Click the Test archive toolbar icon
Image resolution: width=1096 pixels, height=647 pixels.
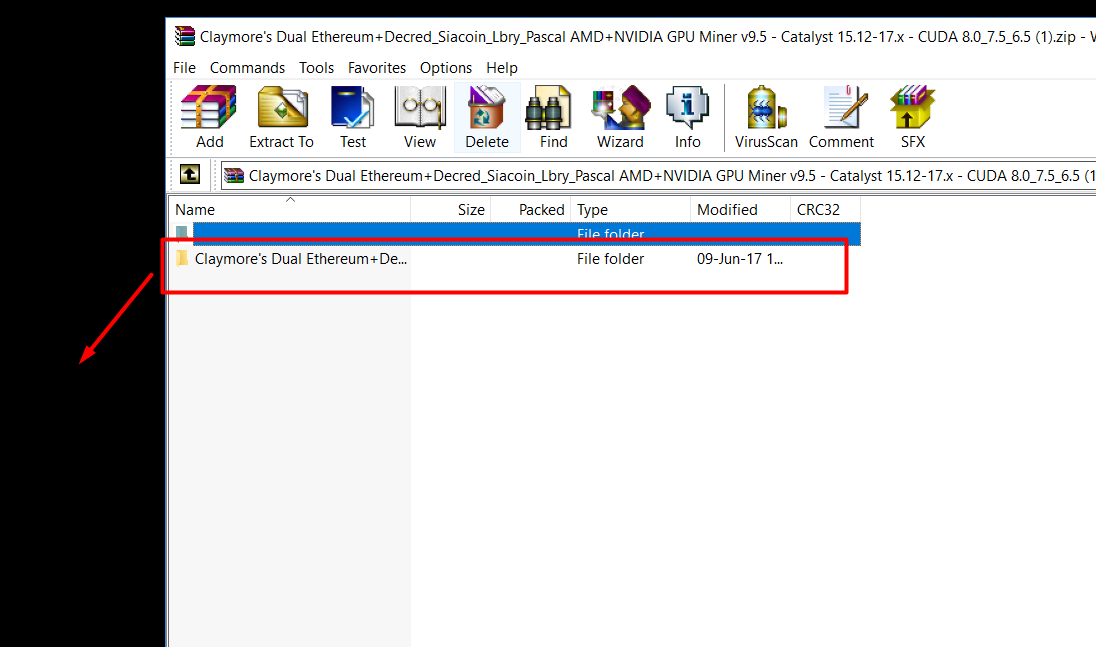point(353,117)
